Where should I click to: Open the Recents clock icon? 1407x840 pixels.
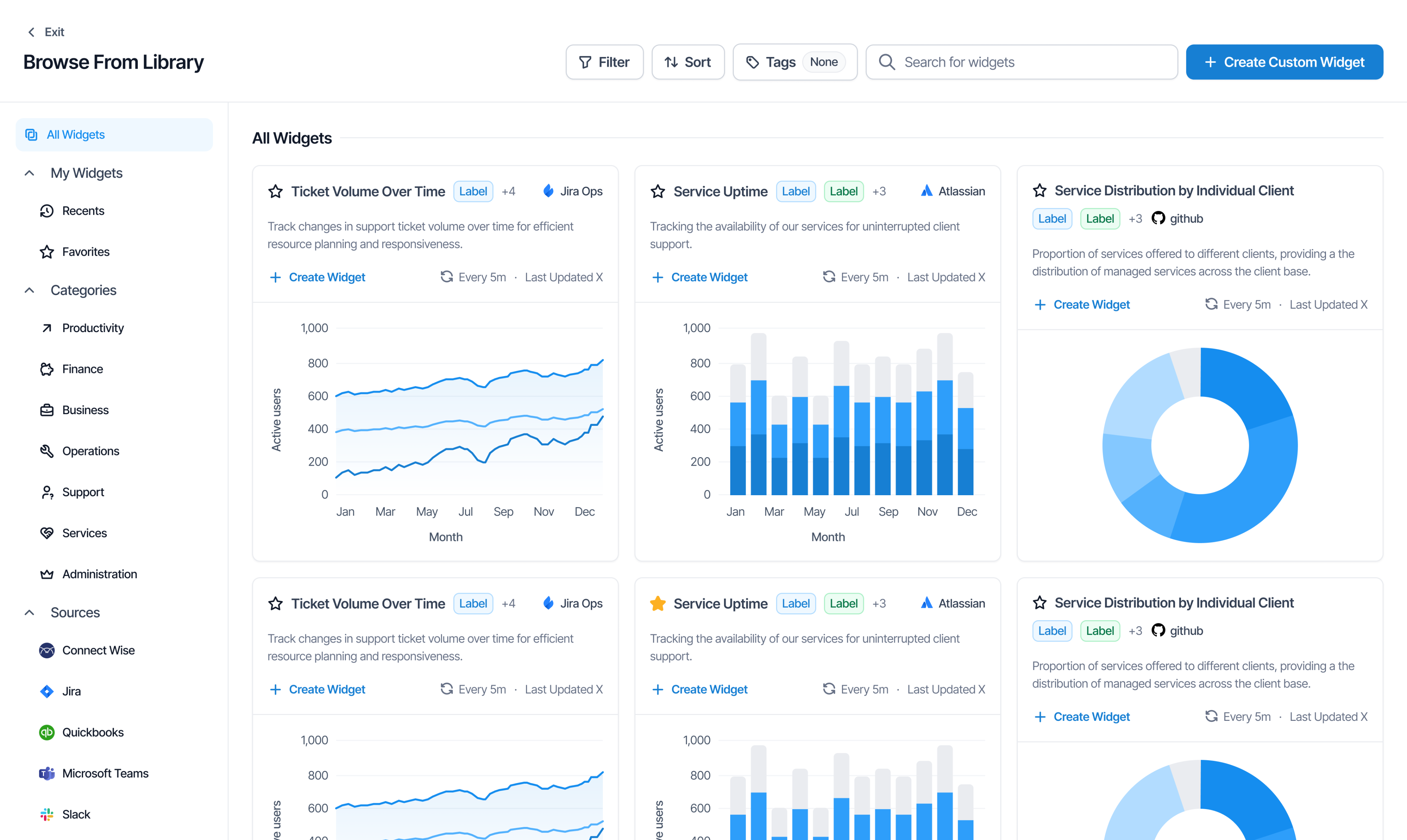[47, 211]
